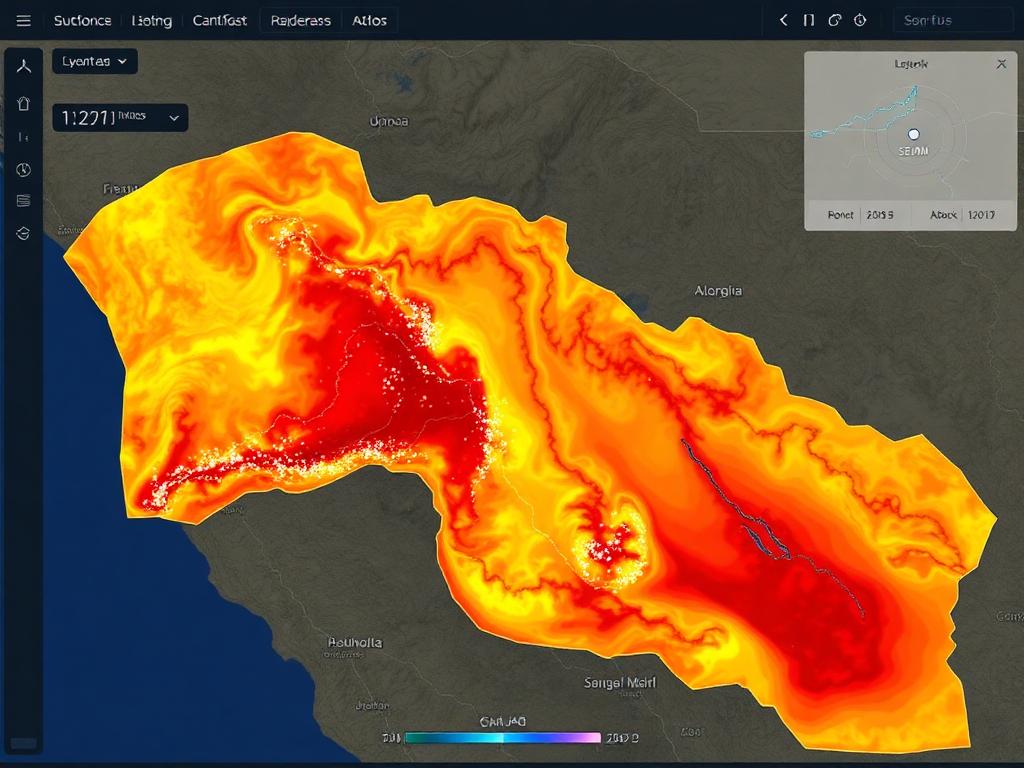This screenshot has width=1024, height=768.
Task: Select the three-pronged tool in sidebar
Action: pyautogui.click(x=24, y=66)
